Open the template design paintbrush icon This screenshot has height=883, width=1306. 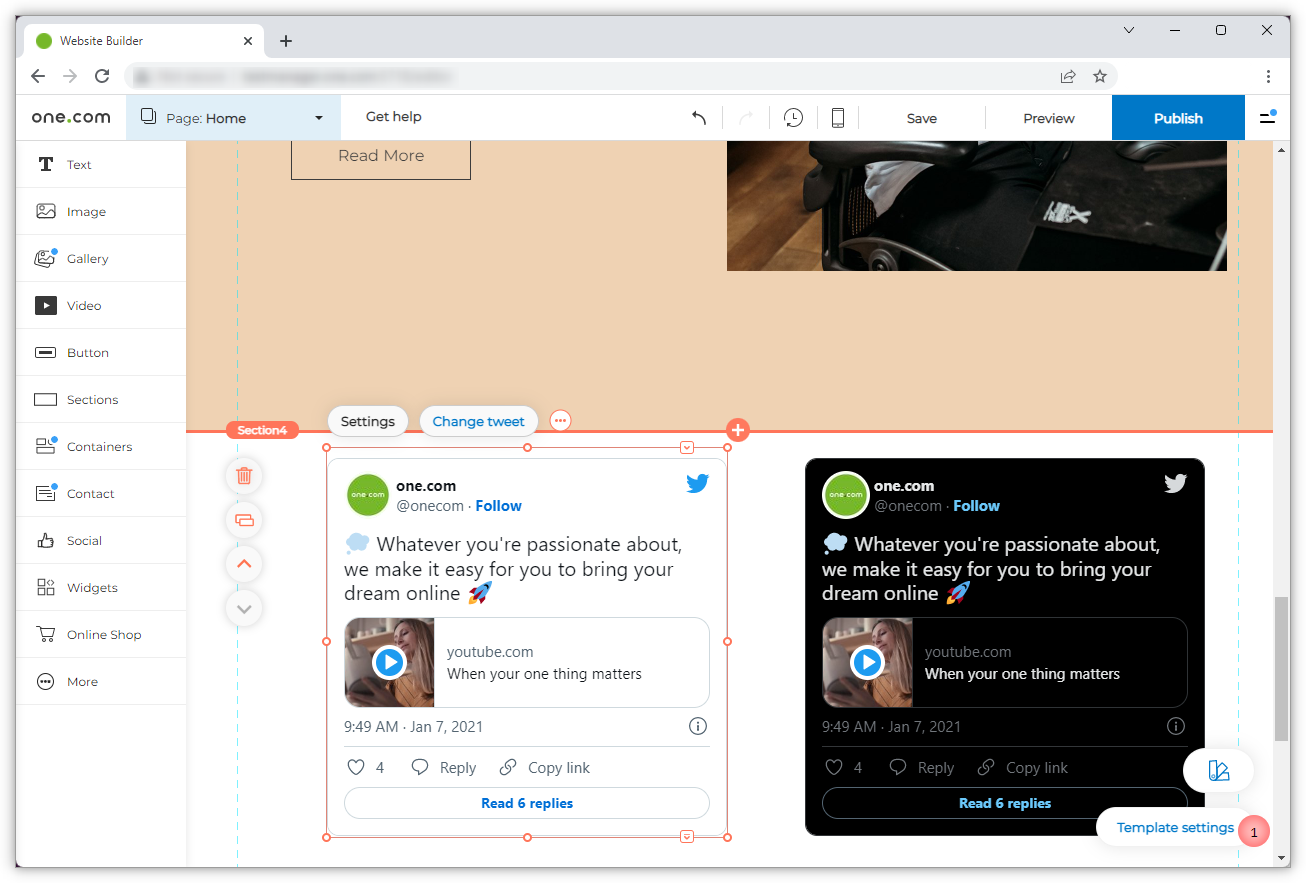[x=1218, y=770]
